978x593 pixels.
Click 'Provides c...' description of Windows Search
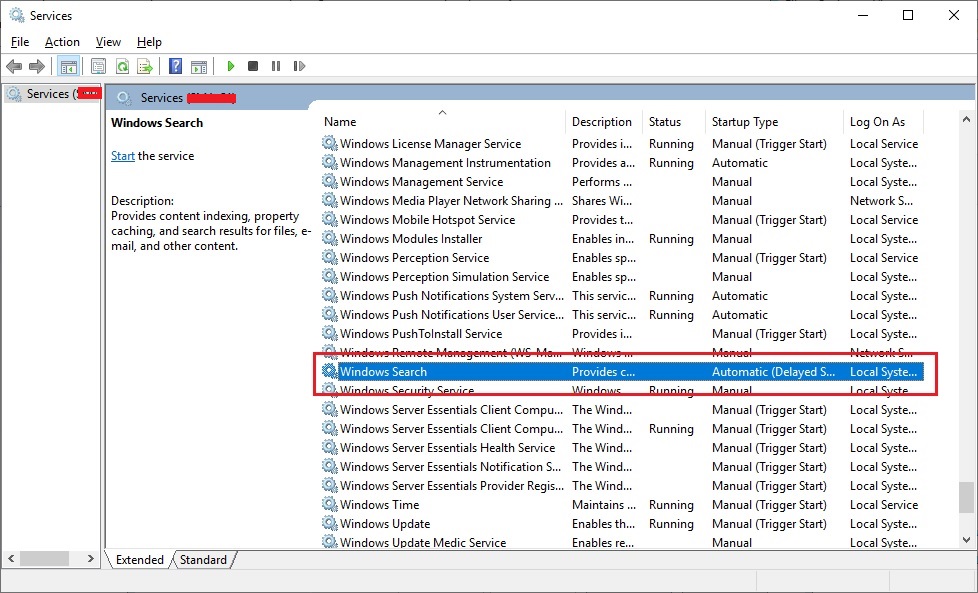603,372
